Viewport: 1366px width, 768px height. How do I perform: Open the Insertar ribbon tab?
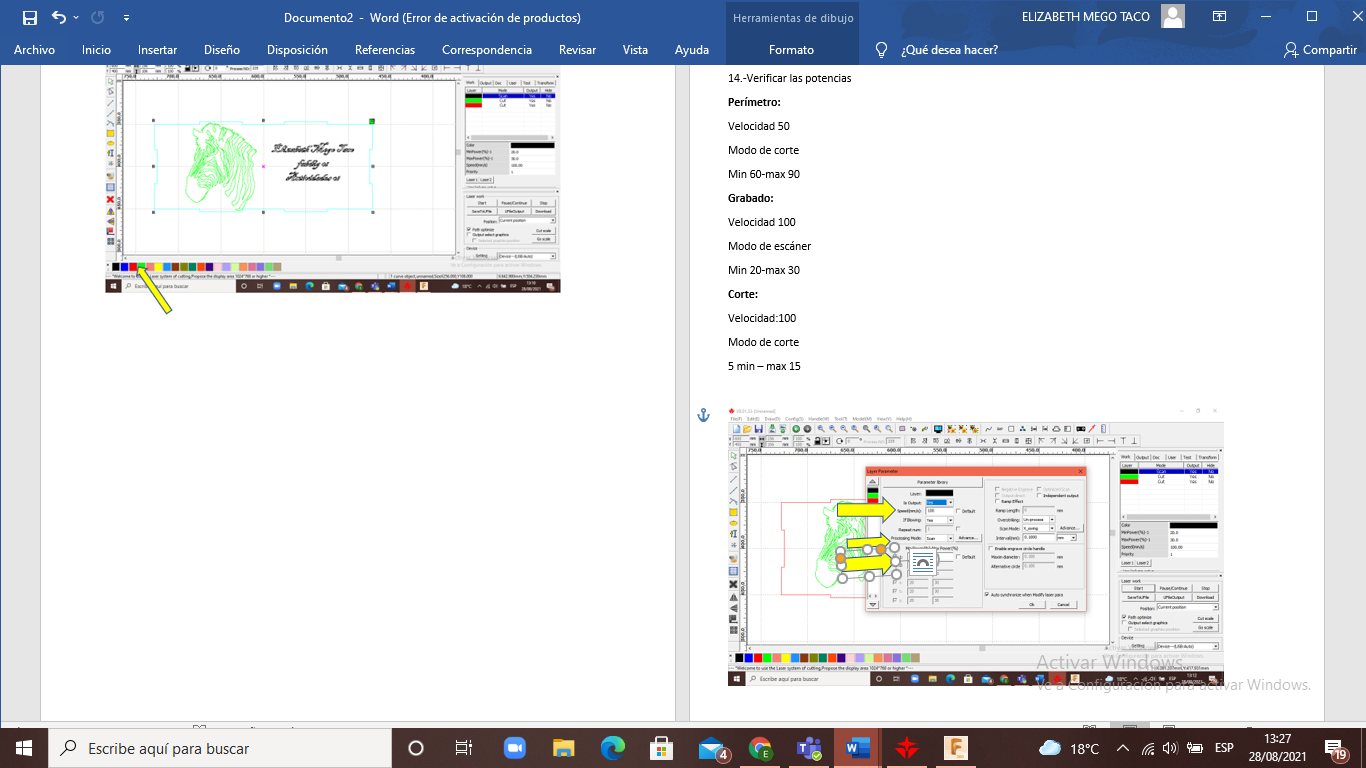point(158,50)
